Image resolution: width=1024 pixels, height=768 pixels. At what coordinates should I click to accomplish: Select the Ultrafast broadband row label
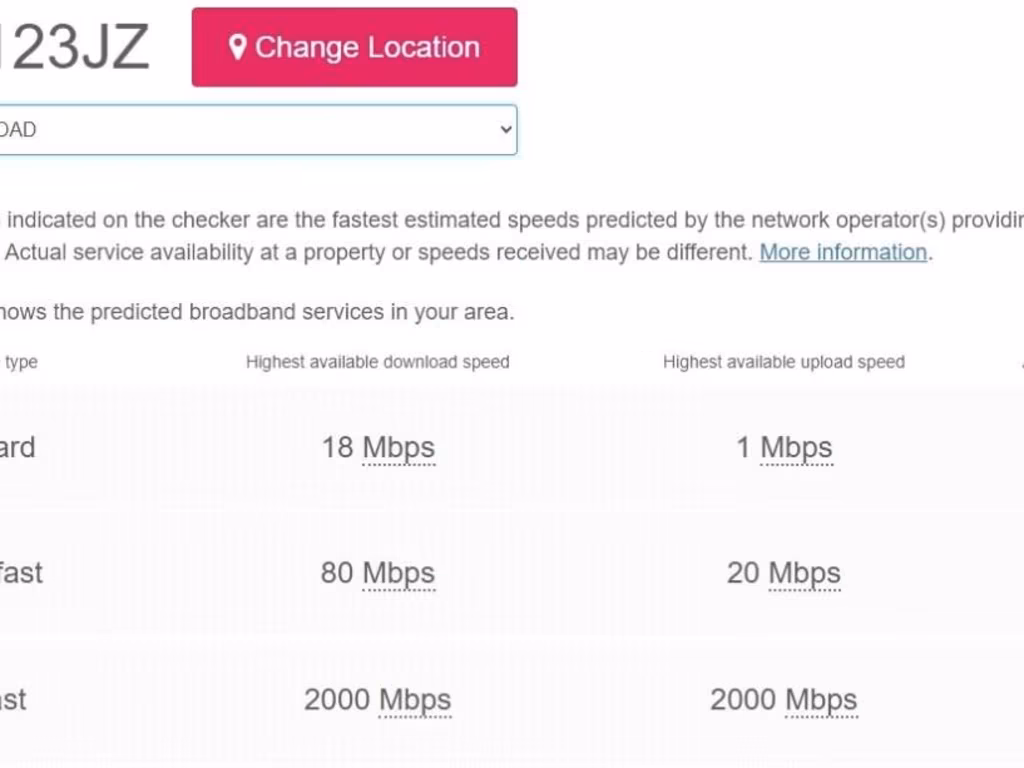[x=13, y=699]
